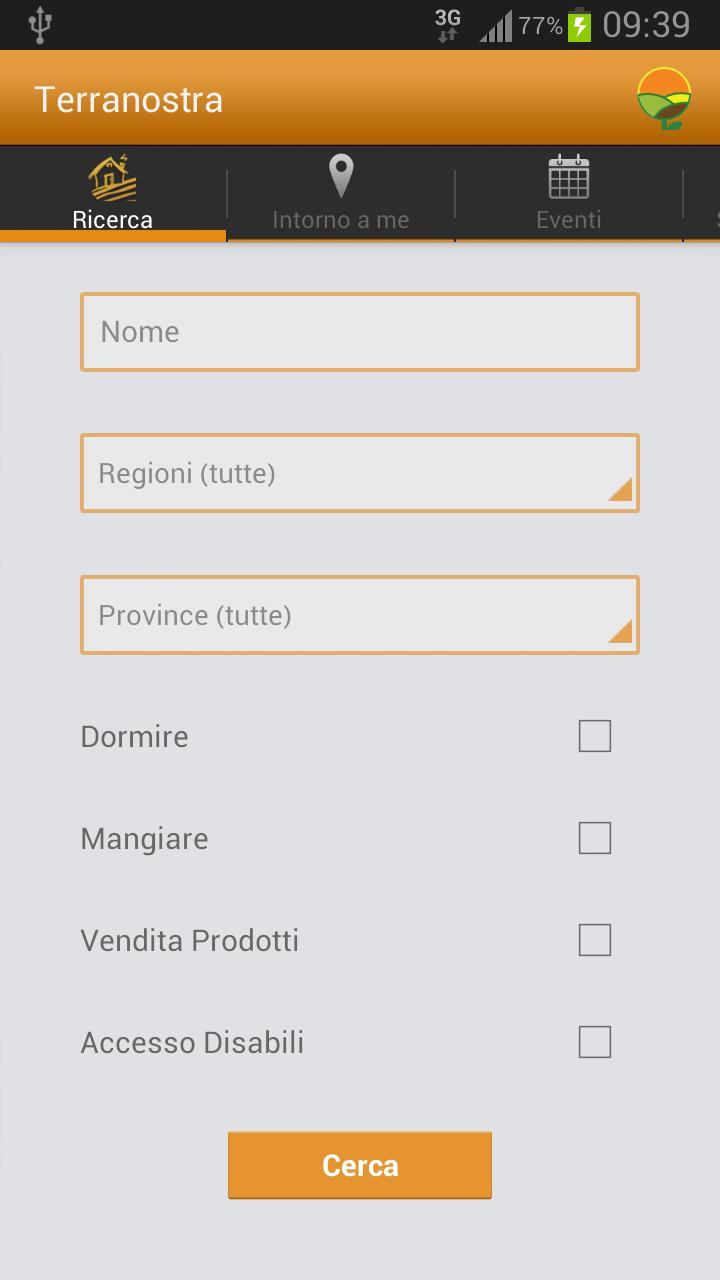
Task: Open the Eventi tab
Action: [x=569, y=220]
